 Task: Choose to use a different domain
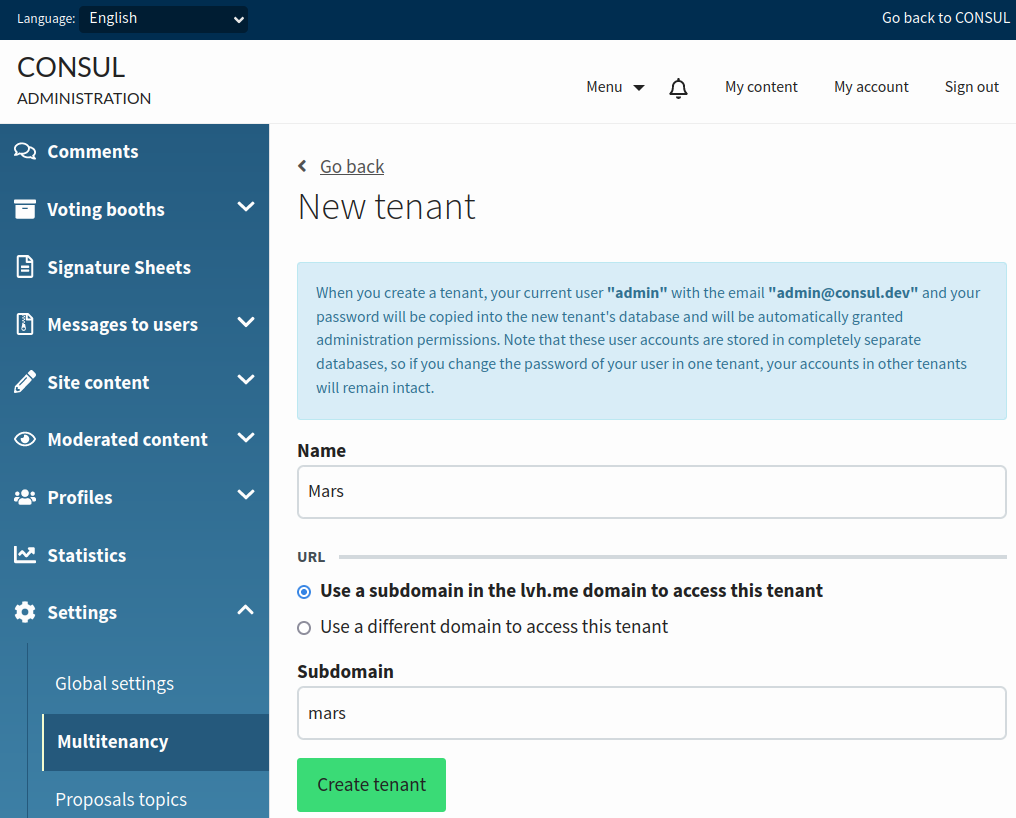[304, 627]
